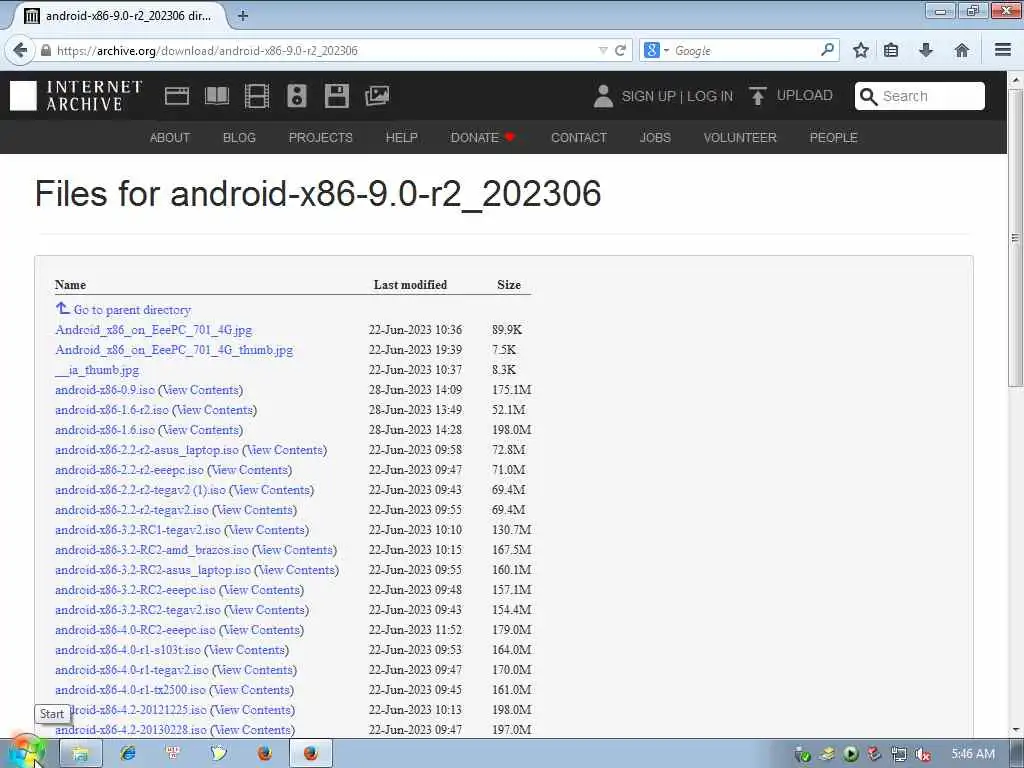The height and width of the screenshot is (768, 1024).
Task: Open a new tab with plus button
Action: 243,16
